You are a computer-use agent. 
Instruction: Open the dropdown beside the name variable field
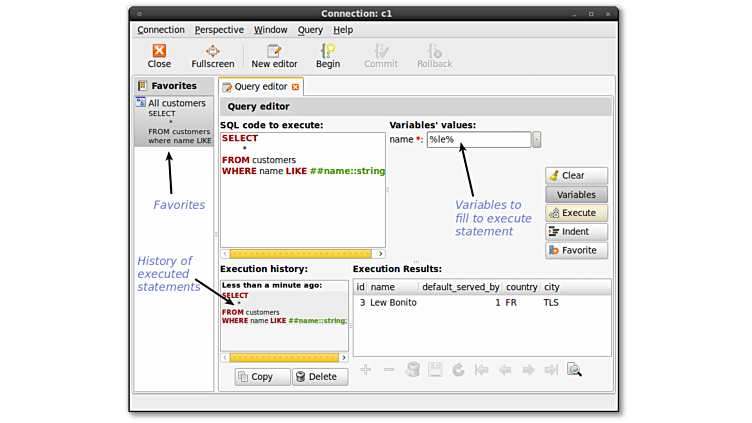(x=537, y=140)
